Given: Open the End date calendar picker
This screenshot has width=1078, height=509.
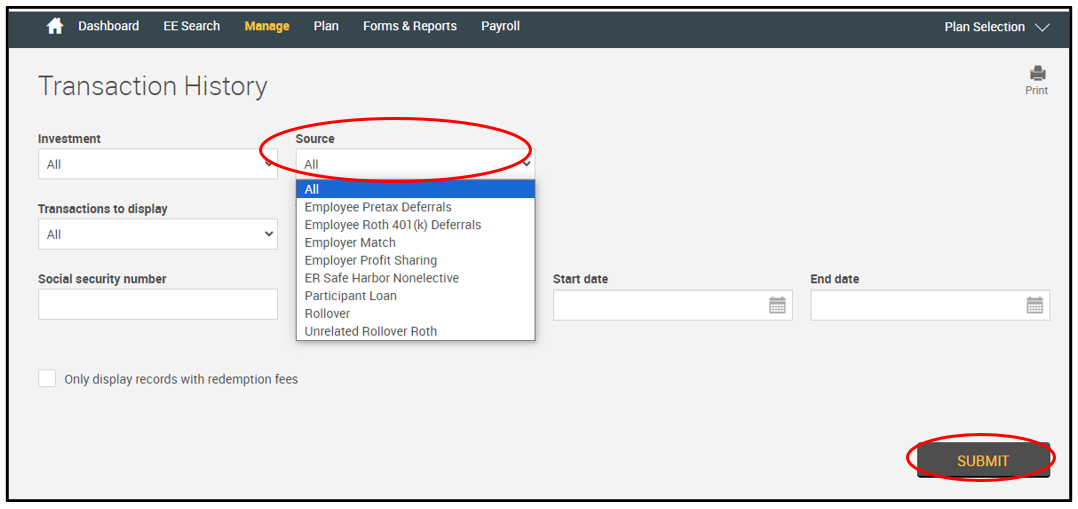Looking at the screenshot, I should pyautogui.click(x=1035, y=306).
